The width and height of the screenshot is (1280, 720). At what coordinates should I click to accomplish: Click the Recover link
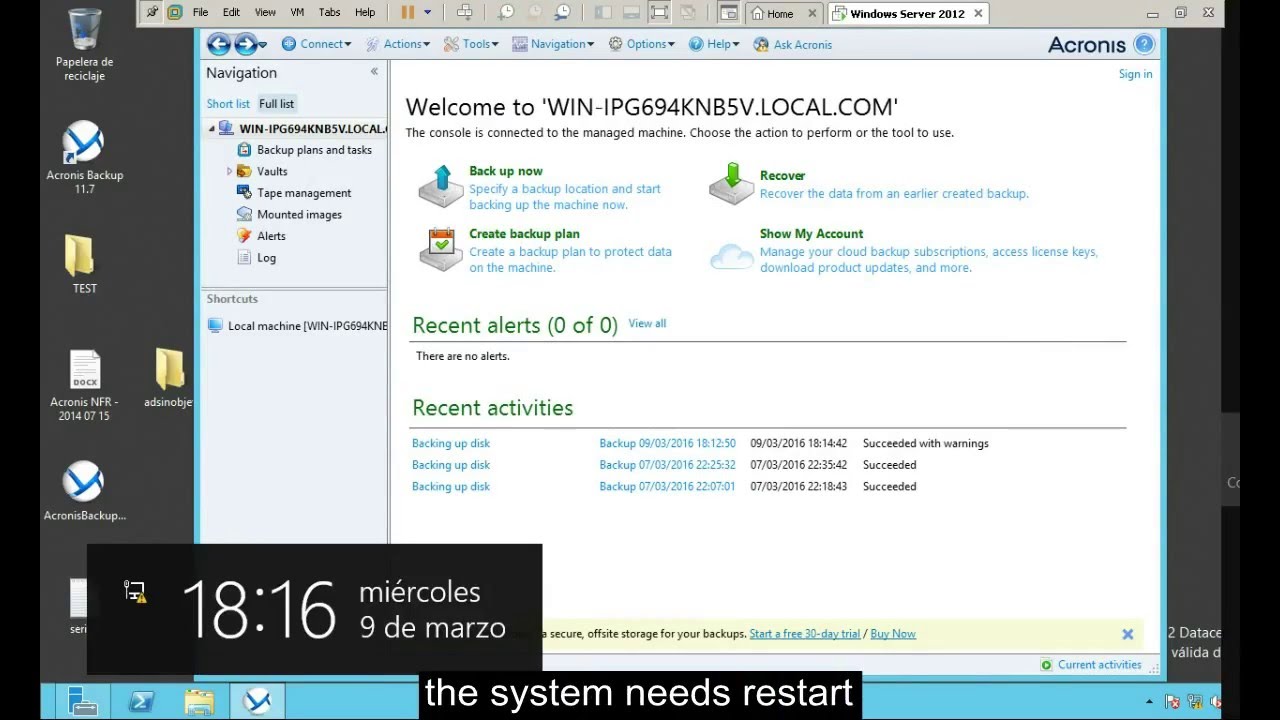[782, 176]
